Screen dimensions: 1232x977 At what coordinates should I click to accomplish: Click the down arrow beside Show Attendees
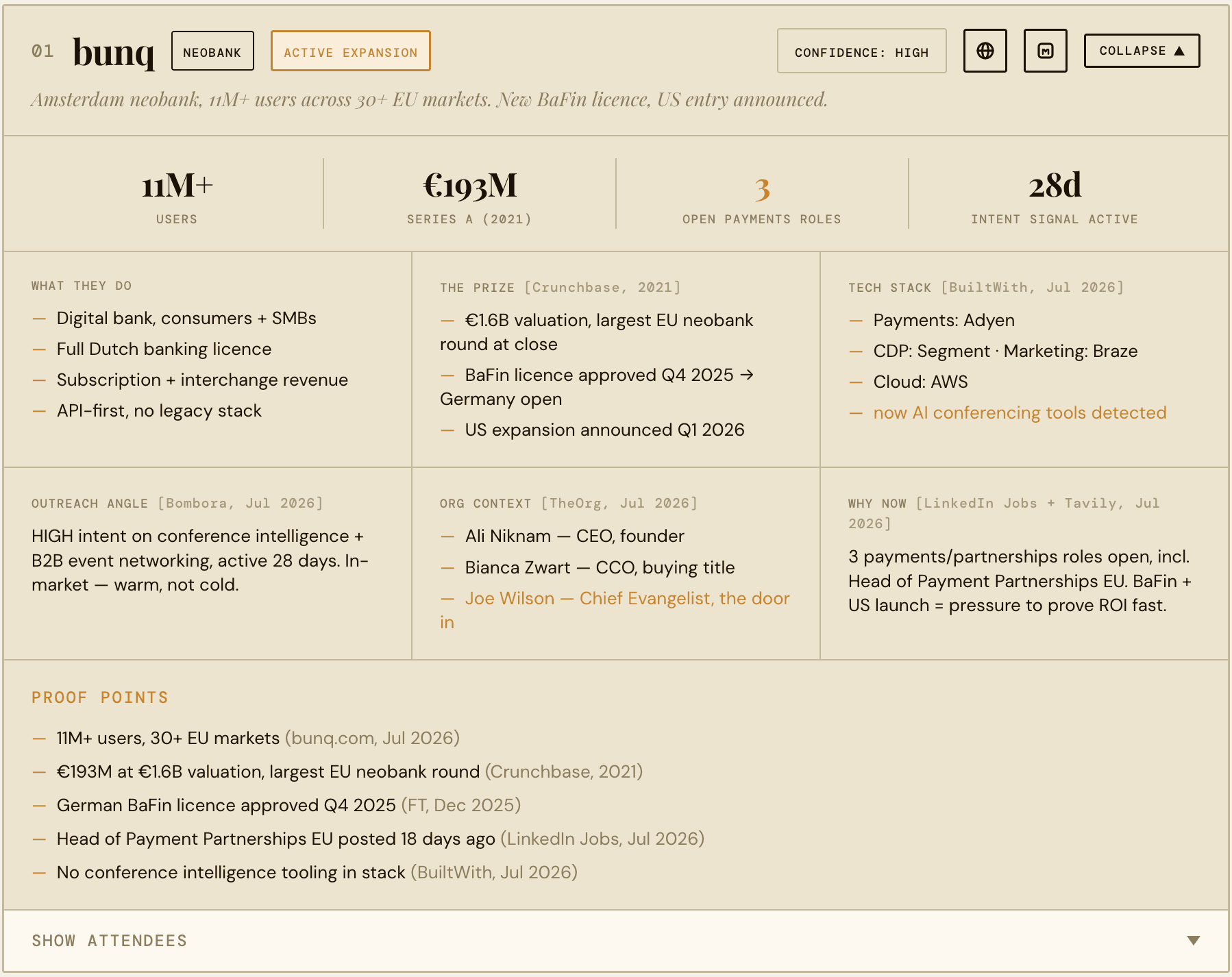(x=1193, y=941)
